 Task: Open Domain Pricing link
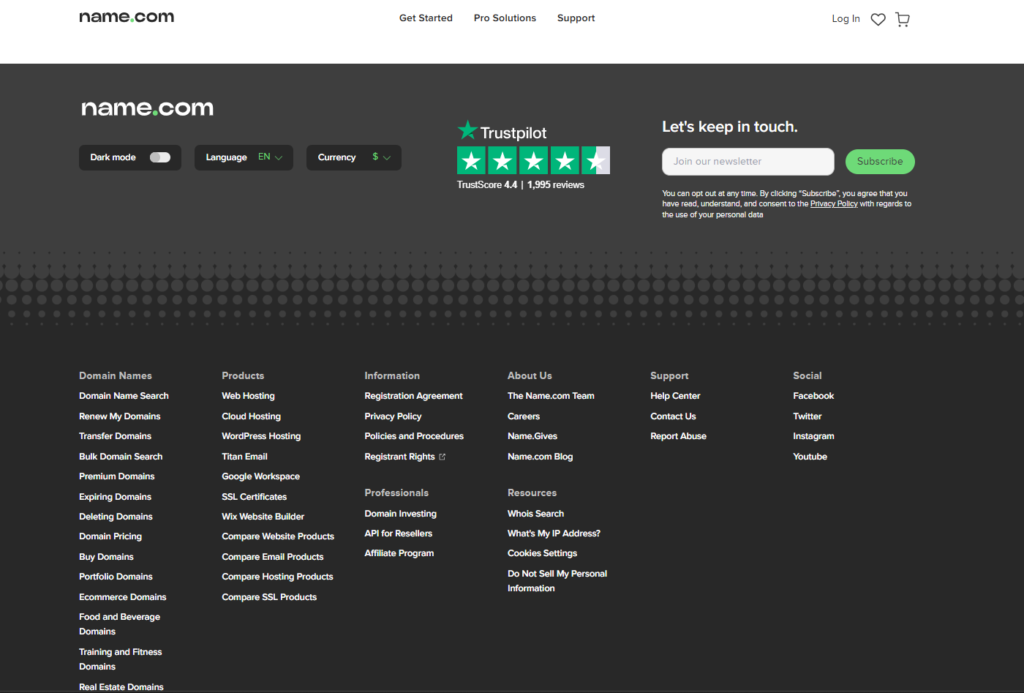click(110, 536)
